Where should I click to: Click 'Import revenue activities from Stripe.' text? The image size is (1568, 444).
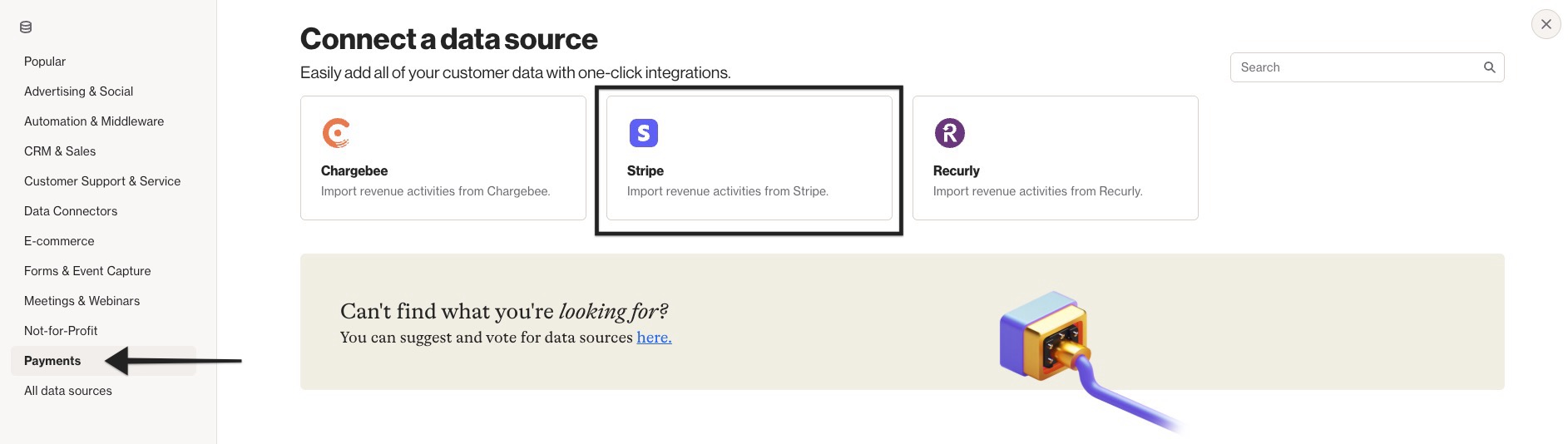(x=727, y=191)
